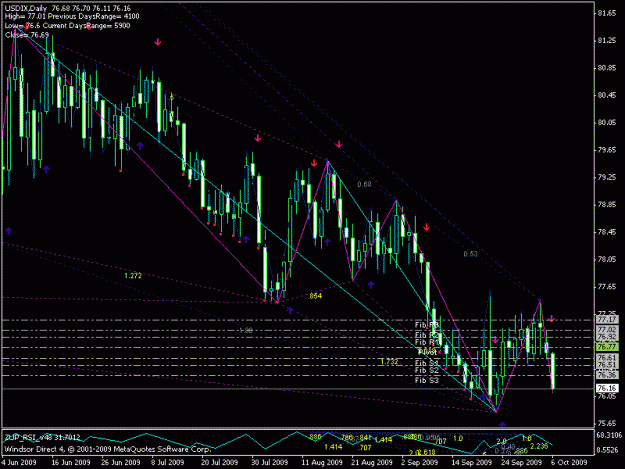
Task: Click the 'Fib S1' level label
Action: [x=426, y=363]
